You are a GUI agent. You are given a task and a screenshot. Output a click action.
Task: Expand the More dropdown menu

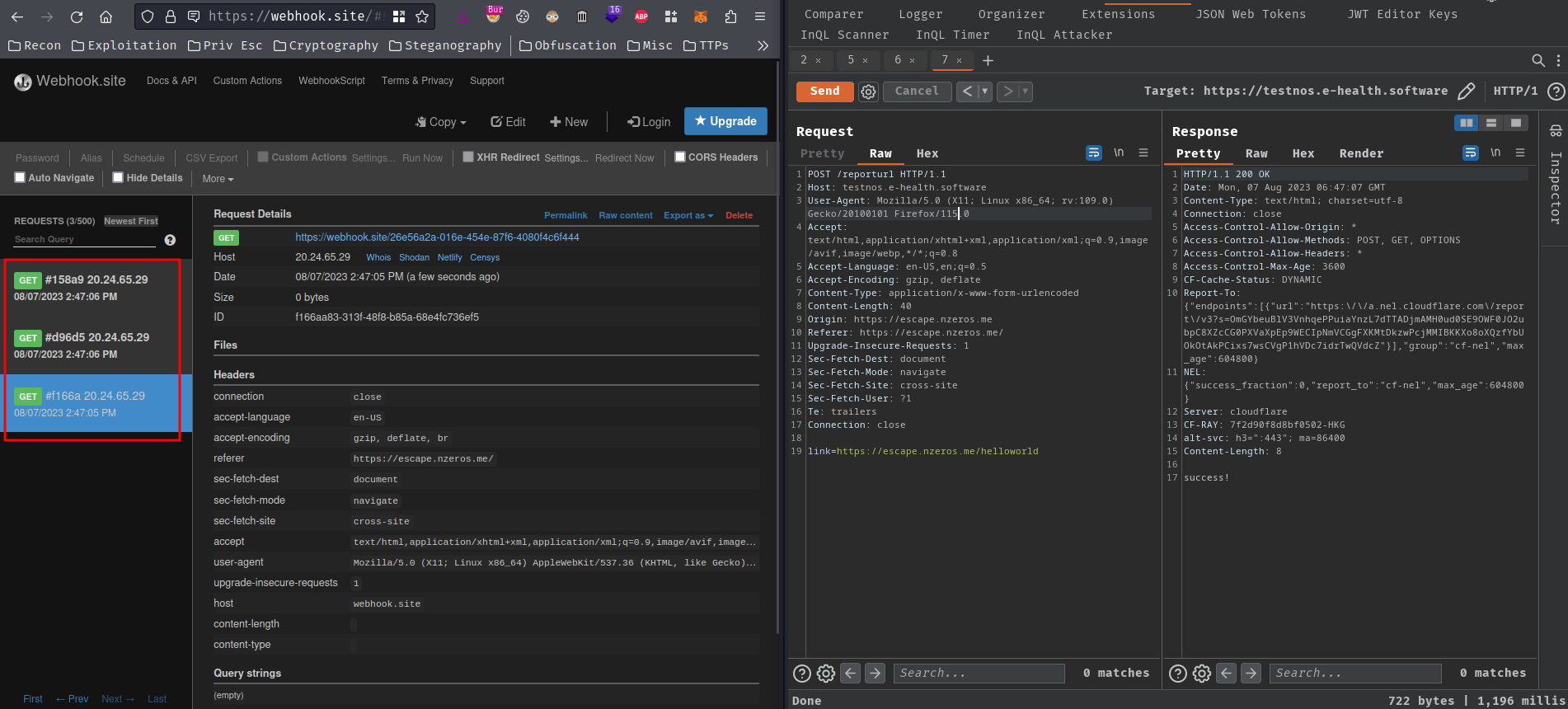pos(218,179)
